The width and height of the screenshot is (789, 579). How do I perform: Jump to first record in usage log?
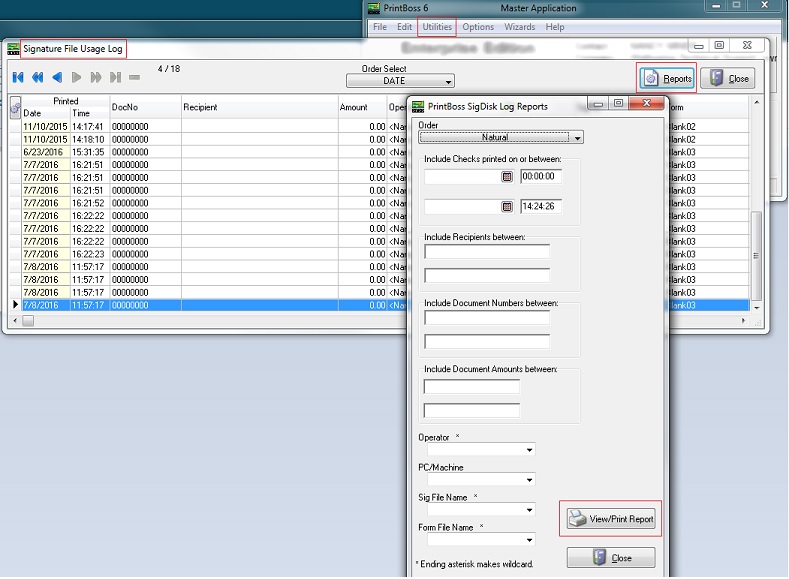click(x=18, y=77)
